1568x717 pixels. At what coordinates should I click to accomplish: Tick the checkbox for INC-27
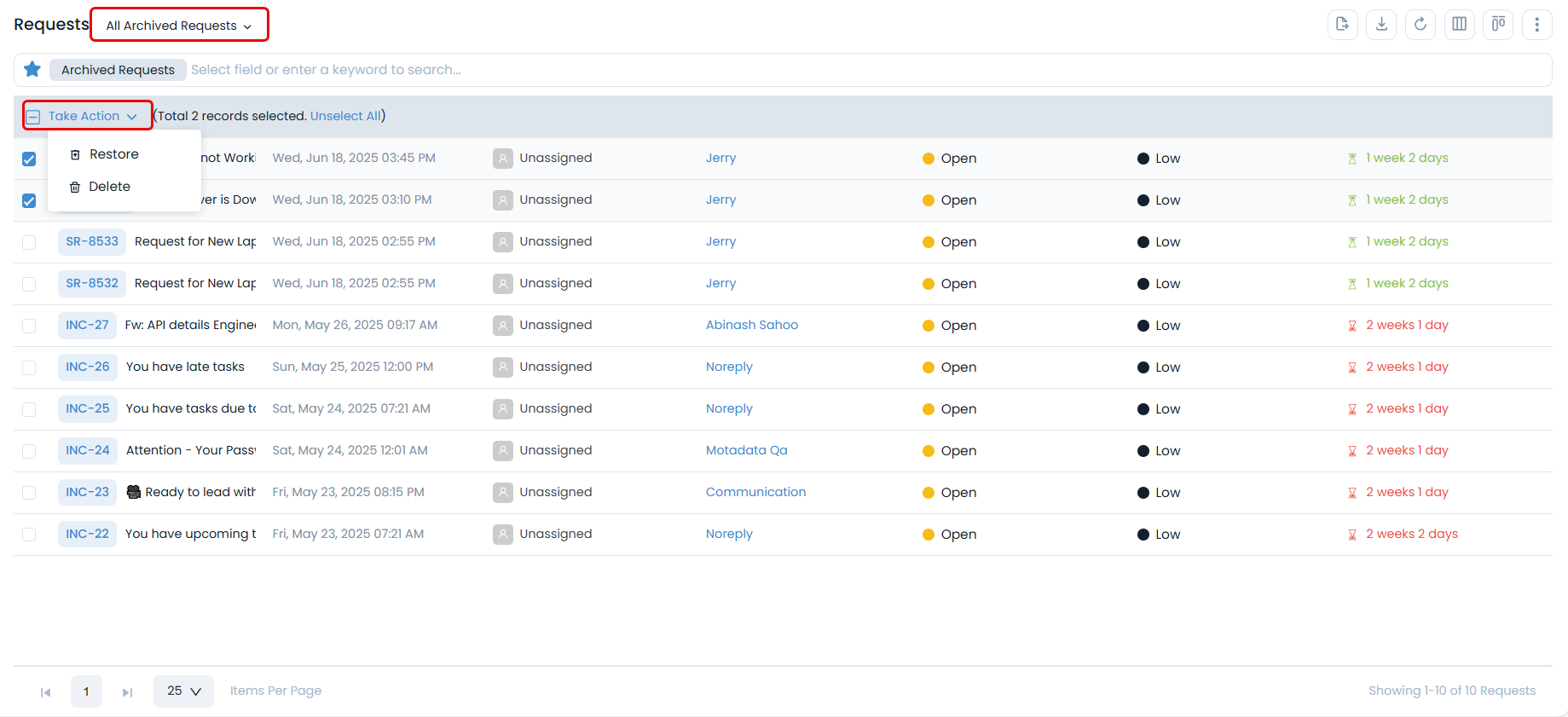tap(29, 326)
